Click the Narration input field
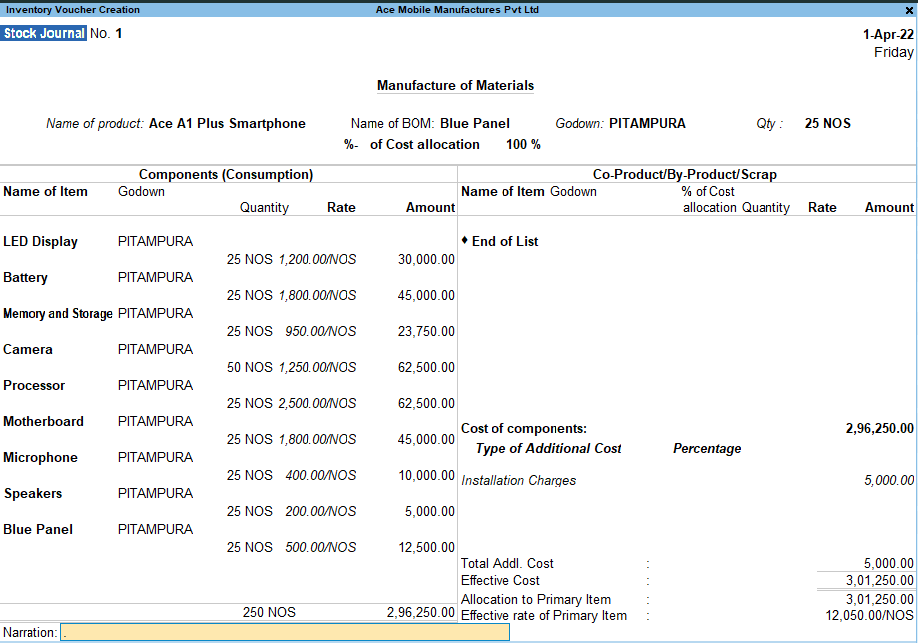918x643 pixels. pyautogui.click(x=285, y=632)
